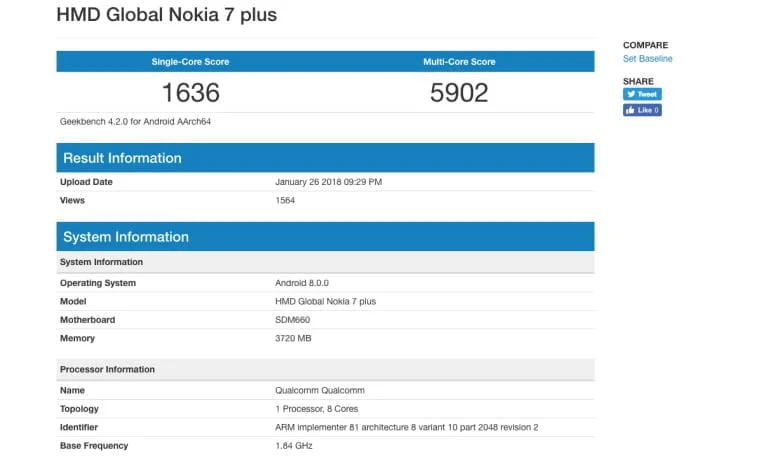Click the SDM660 motherboard value

292,320
